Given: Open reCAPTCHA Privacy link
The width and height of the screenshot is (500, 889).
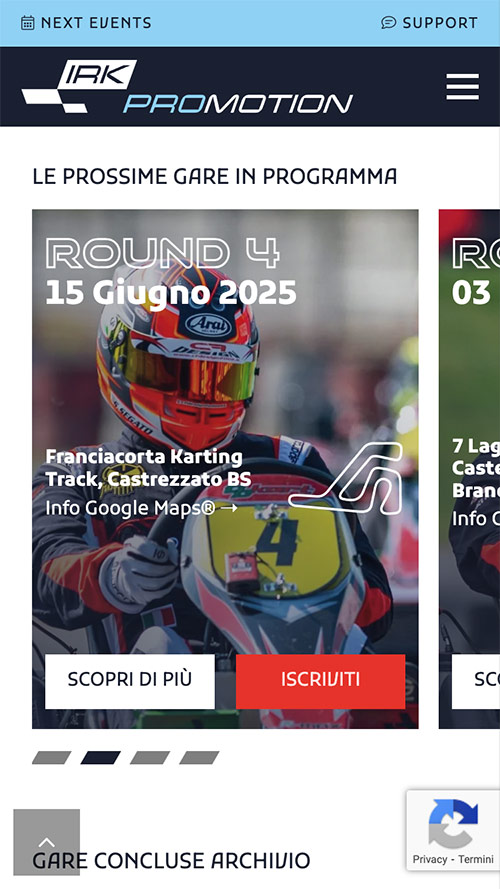Looking at the screenshot, I should [x=430, y=860].
